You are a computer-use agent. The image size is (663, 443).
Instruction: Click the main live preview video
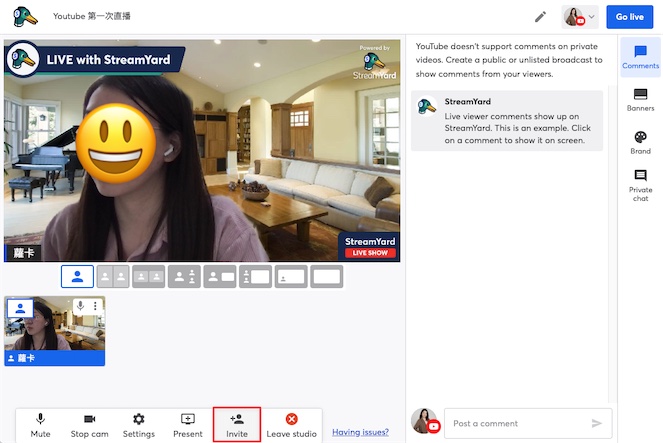tap(202, 150)
